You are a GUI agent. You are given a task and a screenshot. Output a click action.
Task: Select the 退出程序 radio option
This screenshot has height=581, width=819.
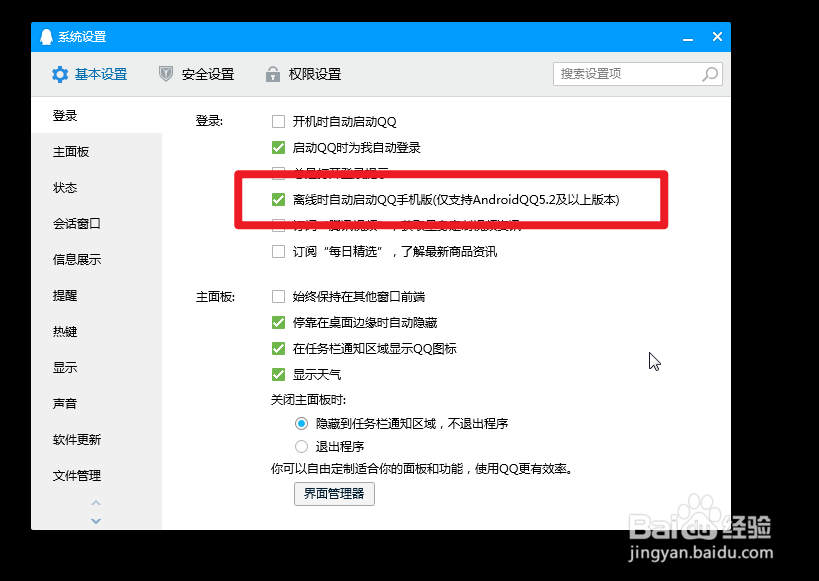click(x=301, y=447)
